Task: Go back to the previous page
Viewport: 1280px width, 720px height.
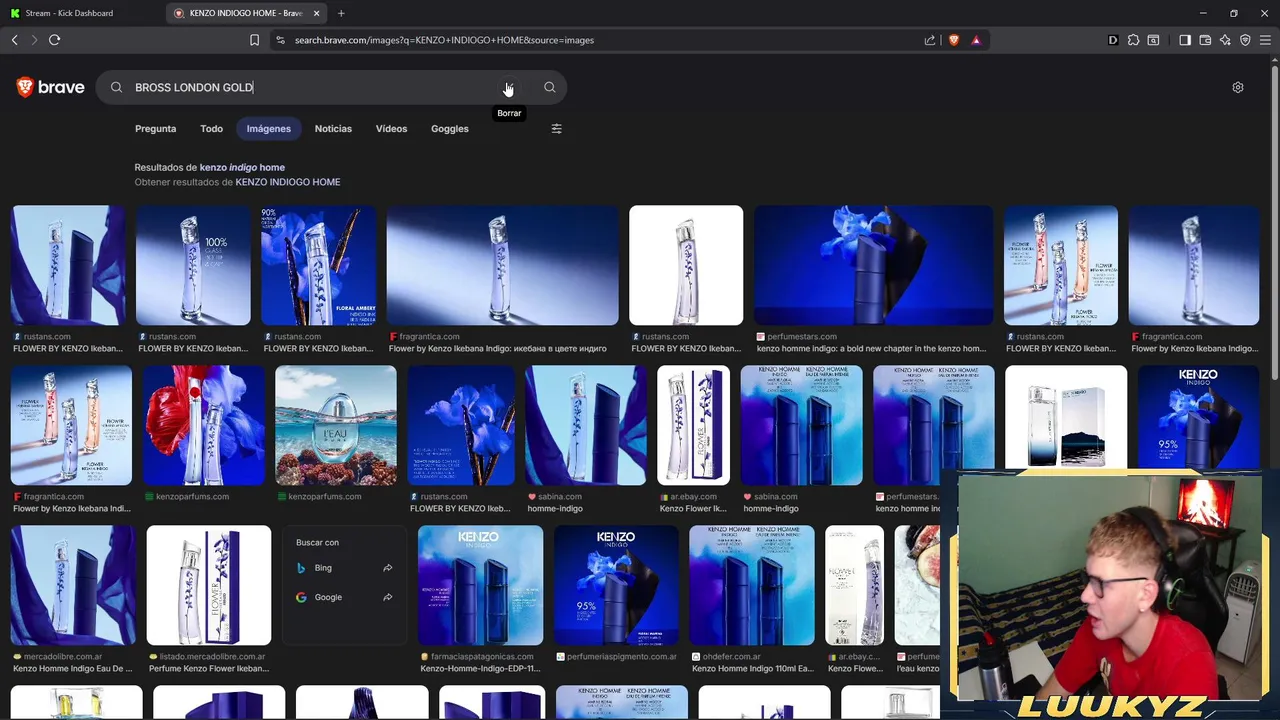Action: (x=14, y=40)
